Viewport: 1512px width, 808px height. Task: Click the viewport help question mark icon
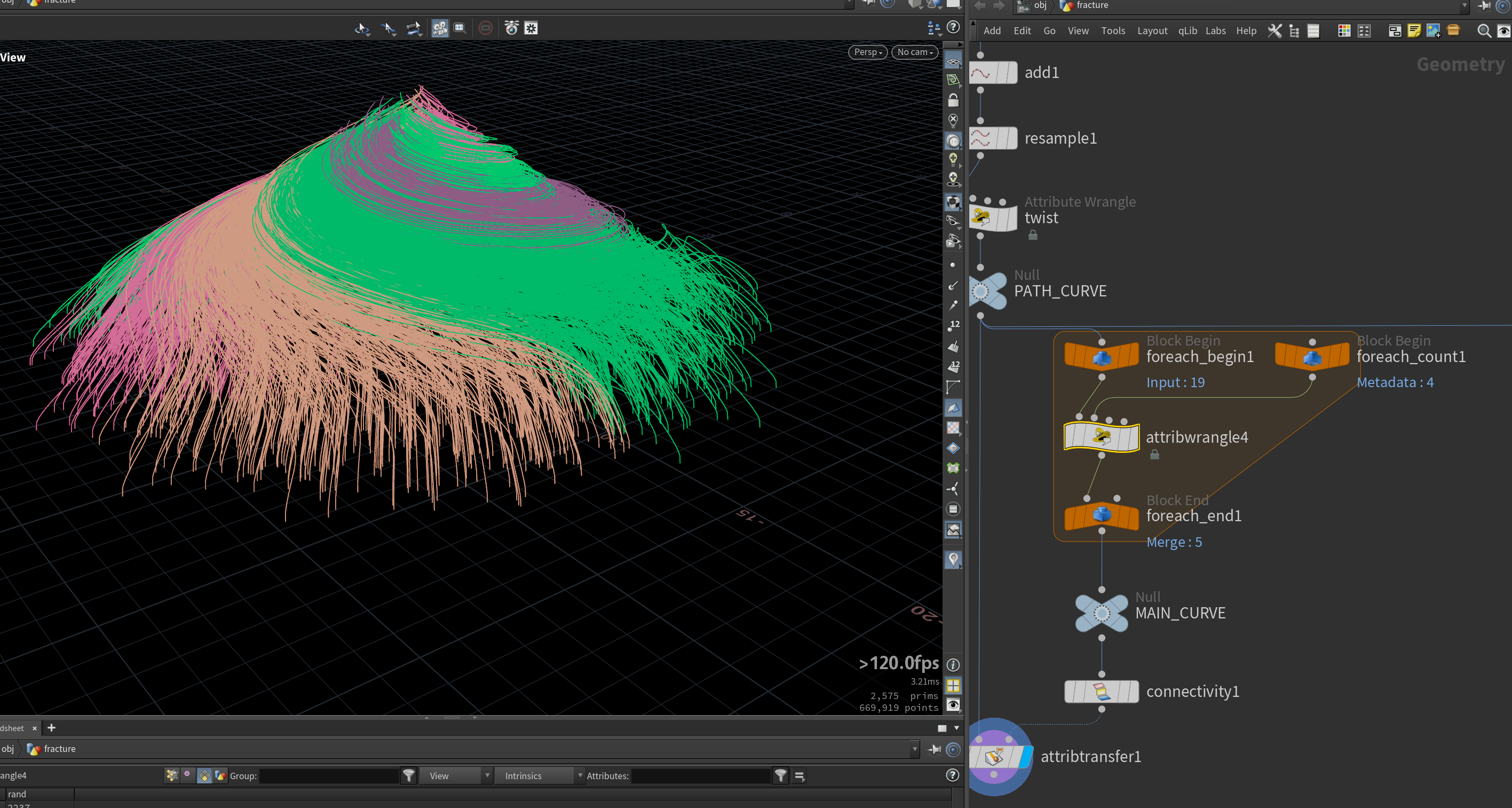pyautogui.click(x=953, y=27)
